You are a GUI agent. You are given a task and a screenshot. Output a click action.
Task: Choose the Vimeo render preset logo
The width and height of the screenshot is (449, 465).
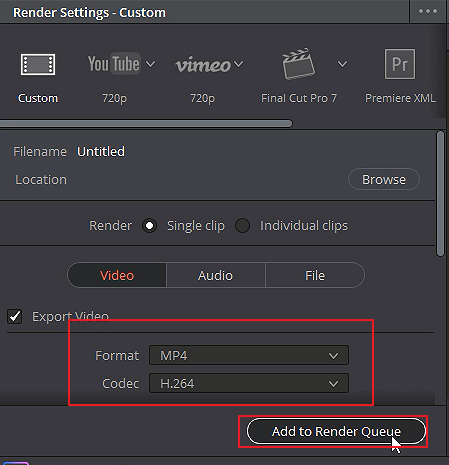(203, 64)
